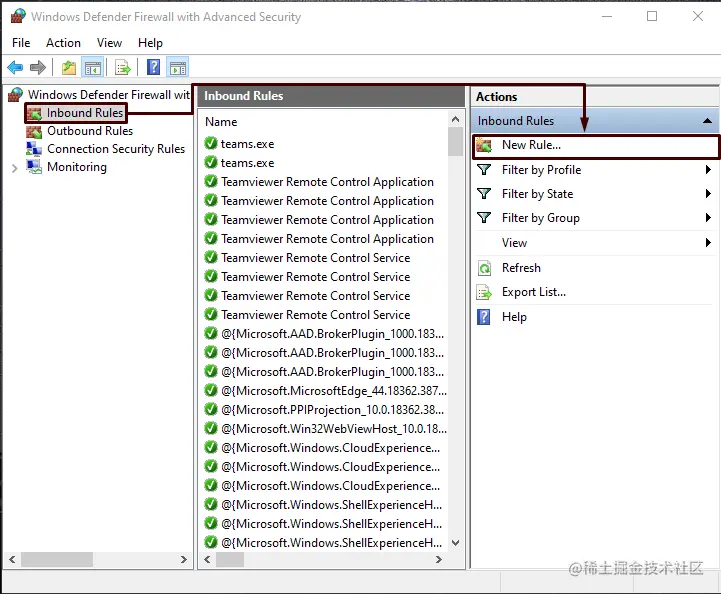
Task: Click the New Rule icon in Actions
Action: coord(484,145)
